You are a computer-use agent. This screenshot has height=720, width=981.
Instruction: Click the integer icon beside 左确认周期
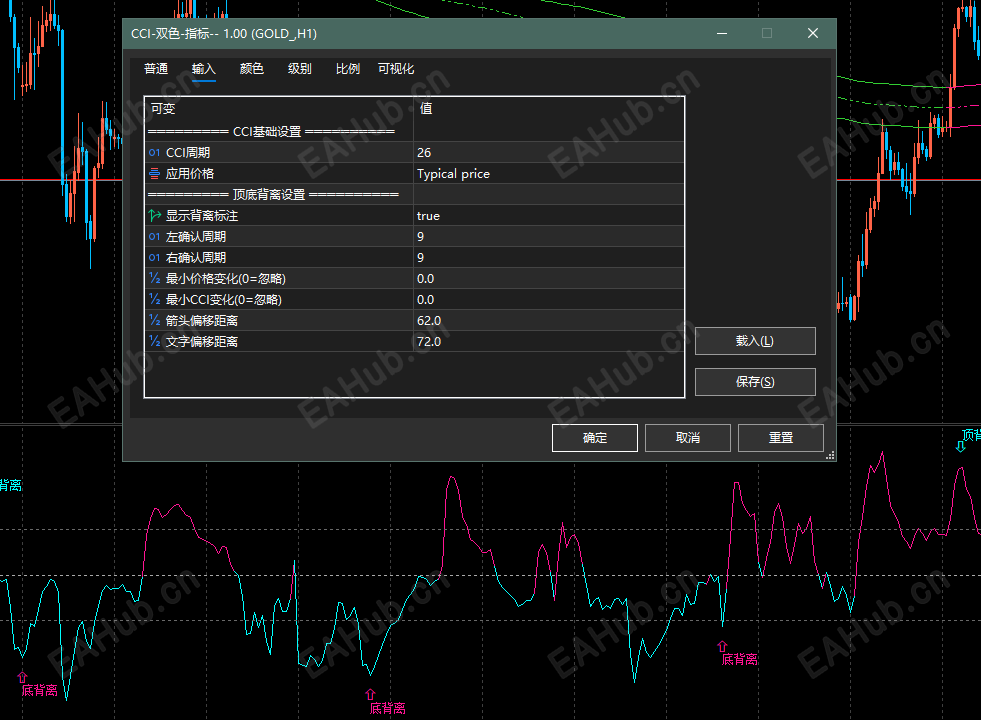click(155, 236)
